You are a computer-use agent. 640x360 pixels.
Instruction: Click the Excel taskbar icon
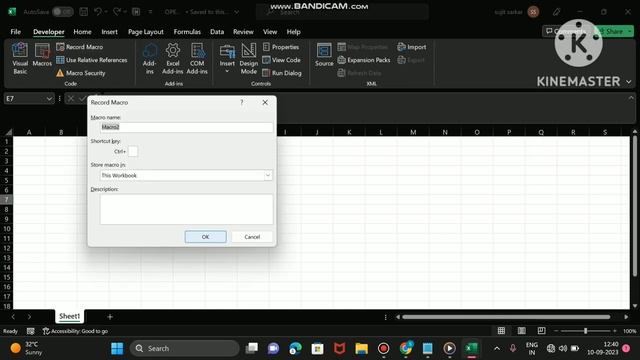click(471, 348)
